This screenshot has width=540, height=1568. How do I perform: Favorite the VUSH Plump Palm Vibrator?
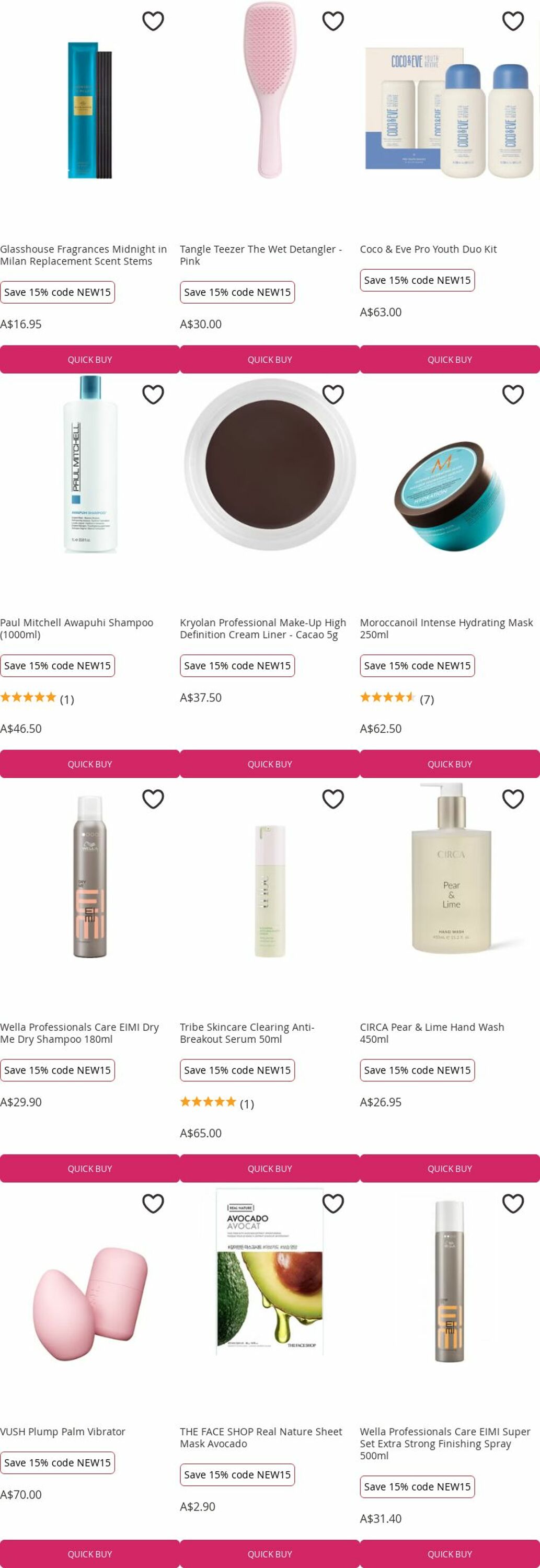[153, 1203]
